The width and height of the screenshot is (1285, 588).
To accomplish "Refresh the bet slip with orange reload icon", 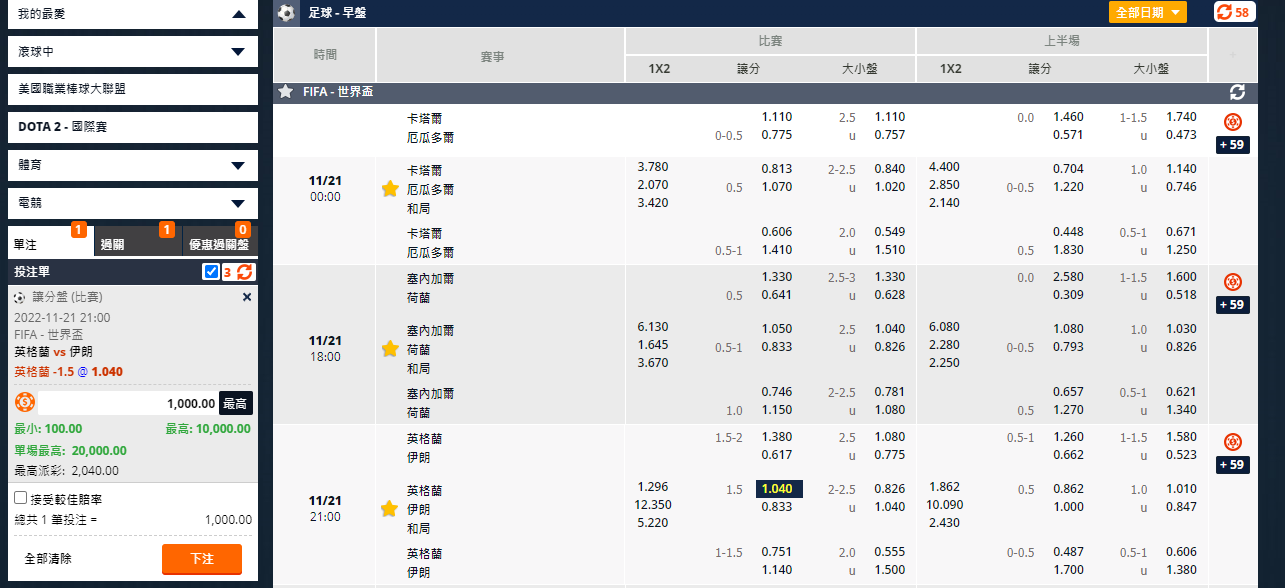I will pyautogui.click(x=245, y=271).
